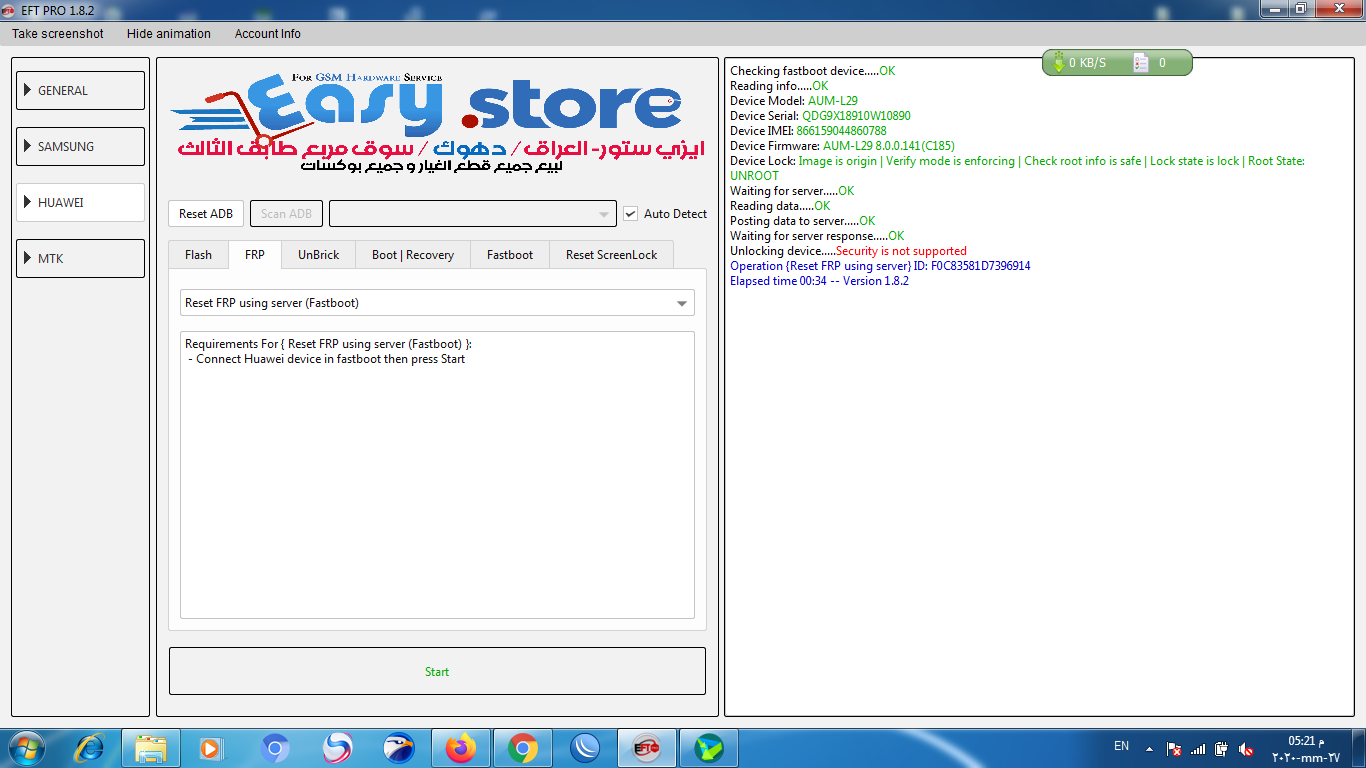
Task: Expand the HUAWEI section
Action: [81, 202]
